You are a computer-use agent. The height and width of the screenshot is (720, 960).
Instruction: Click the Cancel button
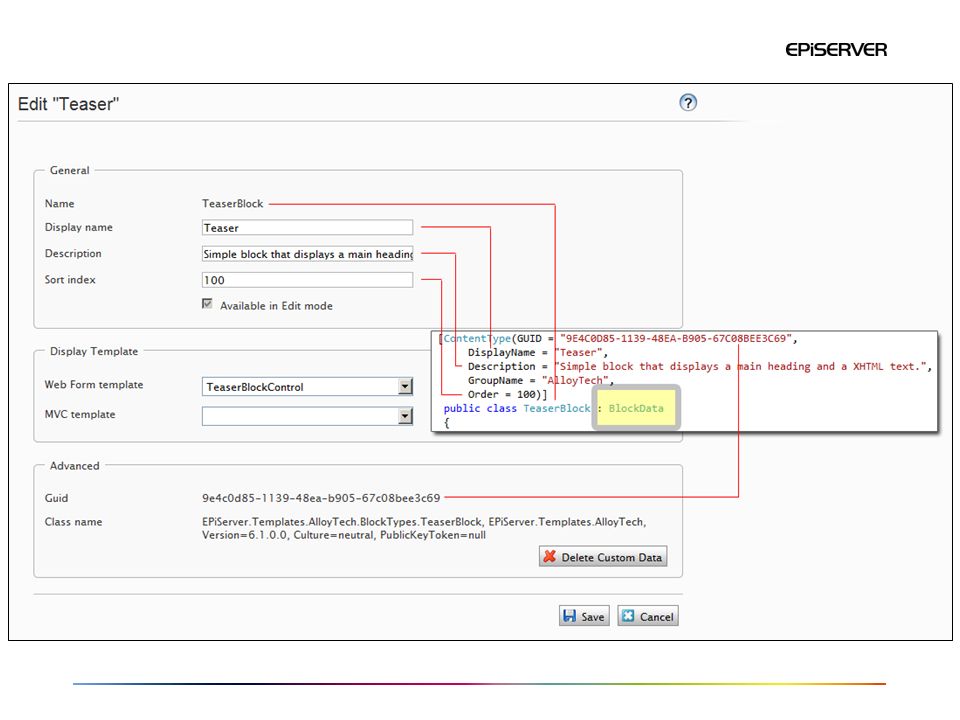point(648,616)
